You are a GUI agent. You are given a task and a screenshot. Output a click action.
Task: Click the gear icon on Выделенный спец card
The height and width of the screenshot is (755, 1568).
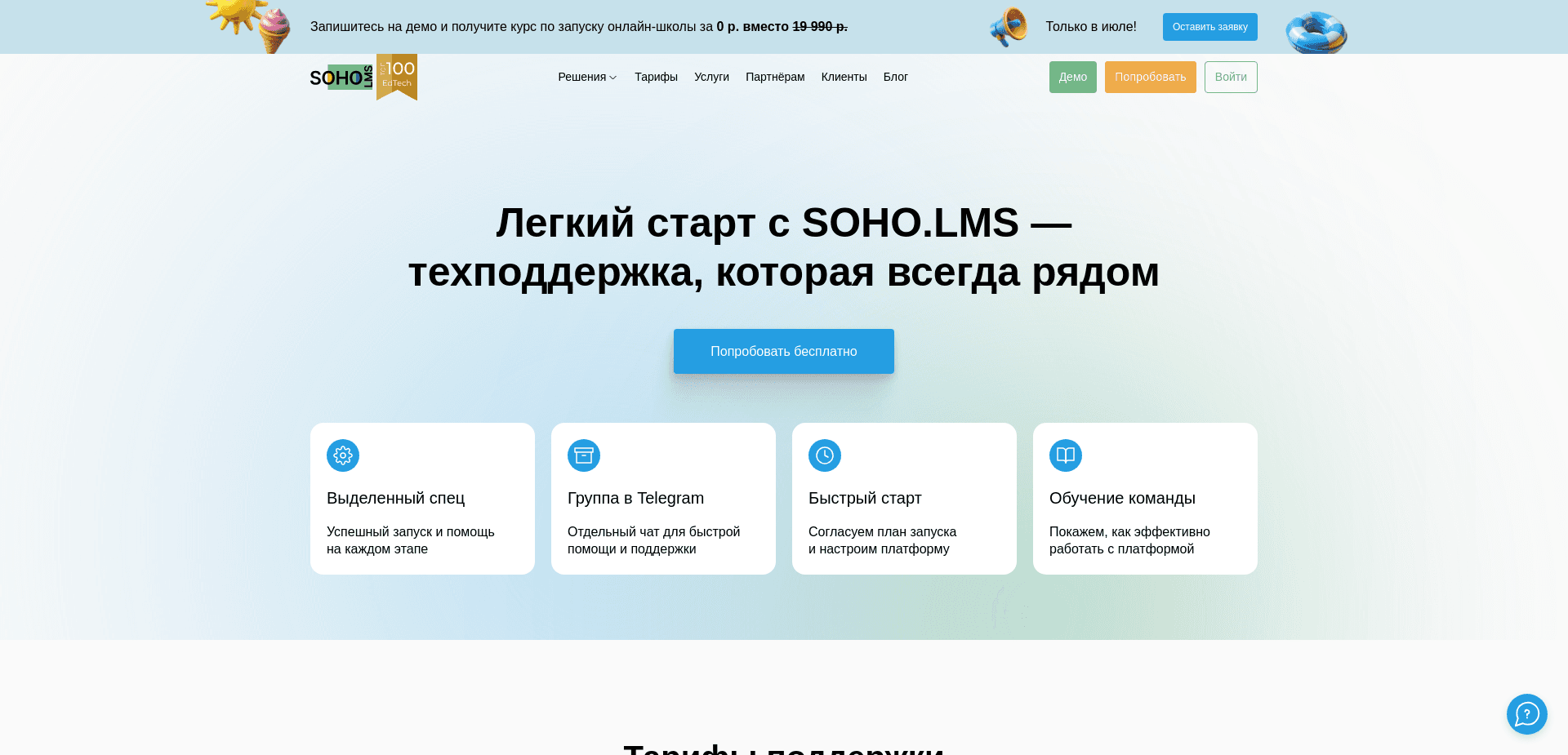click(x=342, y=455)
